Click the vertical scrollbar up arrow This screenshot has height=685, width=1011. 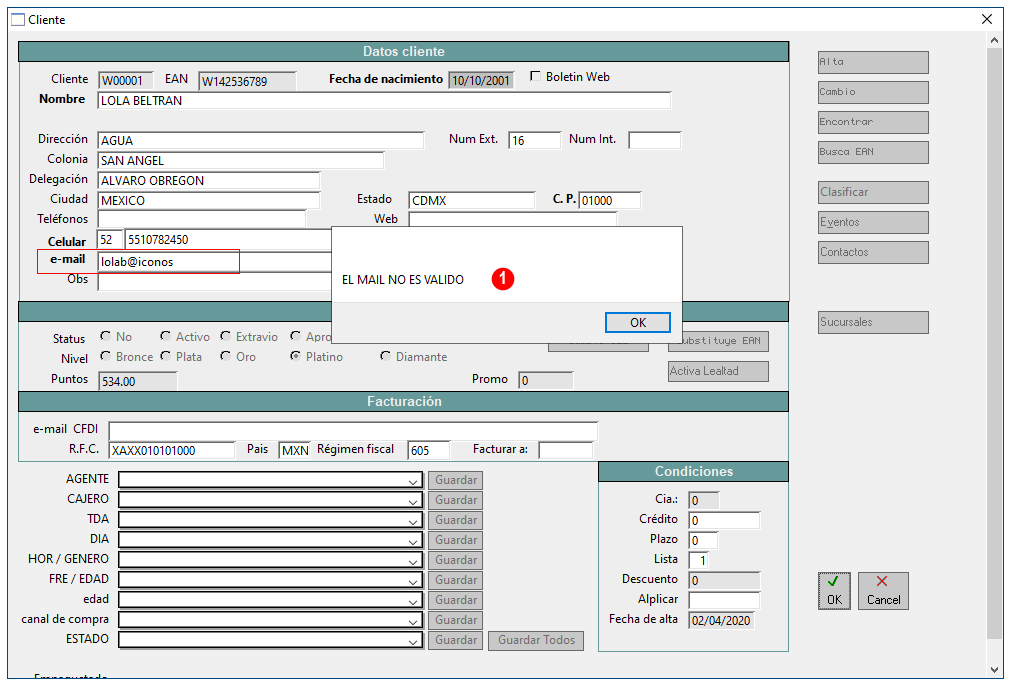click(x=994, y=40)
